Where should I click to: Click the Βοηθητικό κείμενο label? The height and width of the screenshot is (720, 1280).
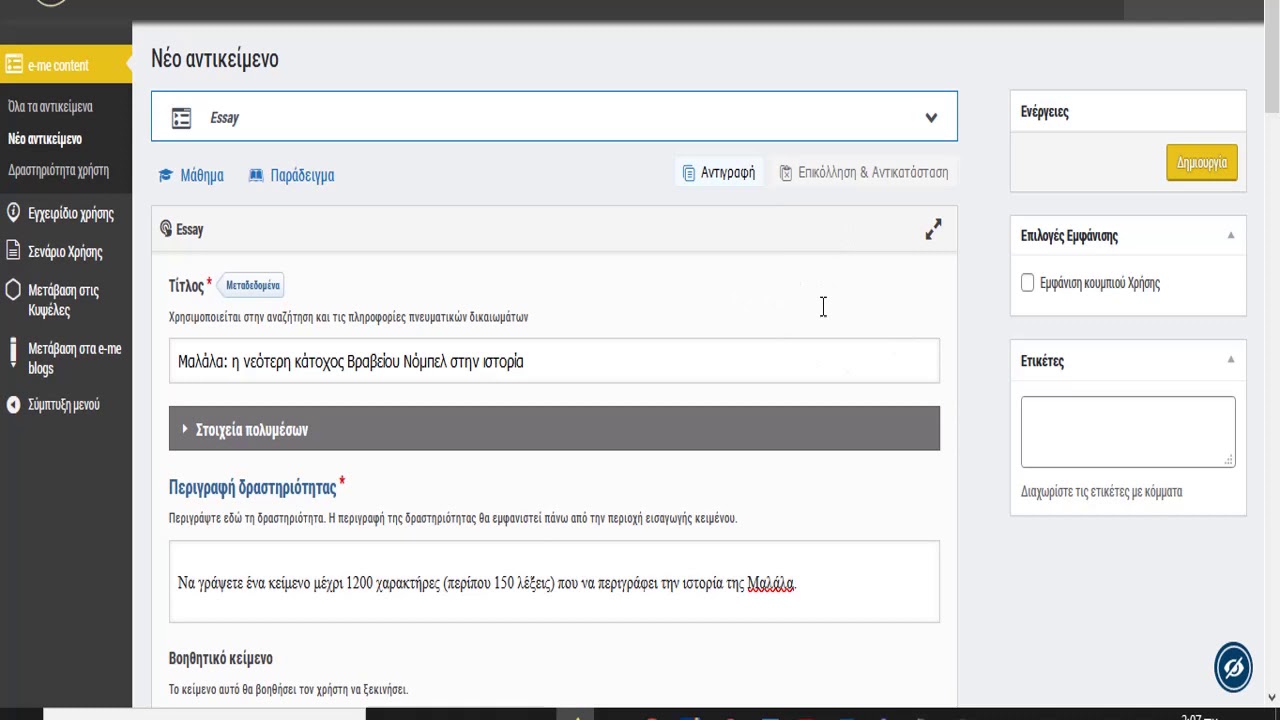(221, 658)
